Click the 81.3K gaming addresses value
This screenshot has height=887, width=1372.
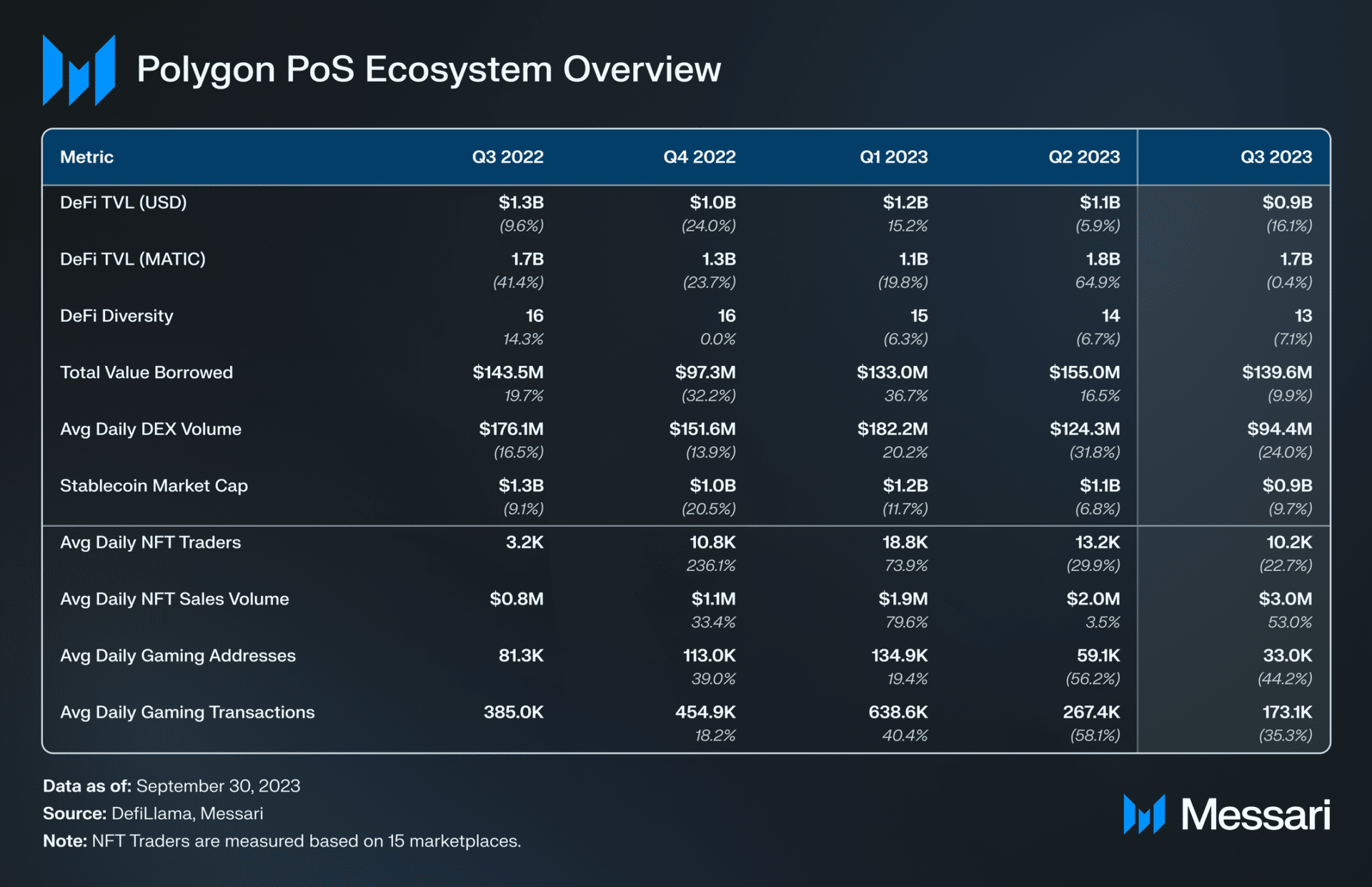[521, 656]
